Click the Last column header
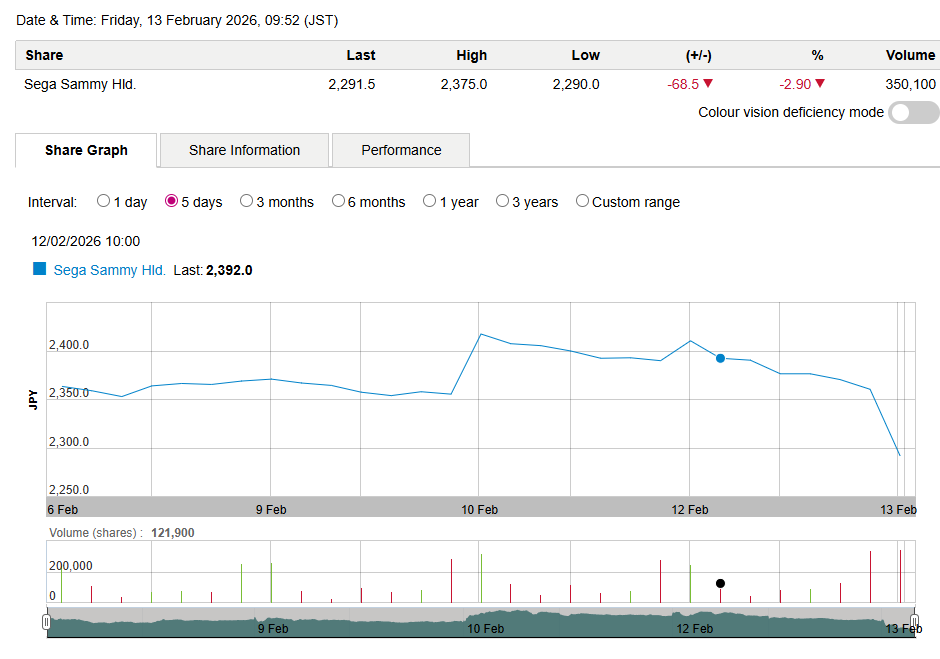 point(361,55)
